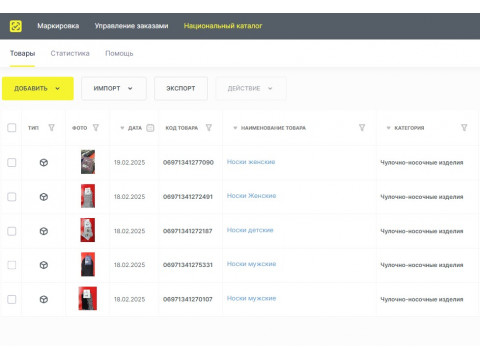
Task: Open photo thumbnail for code 06971341272491
Action: point(88,196)
